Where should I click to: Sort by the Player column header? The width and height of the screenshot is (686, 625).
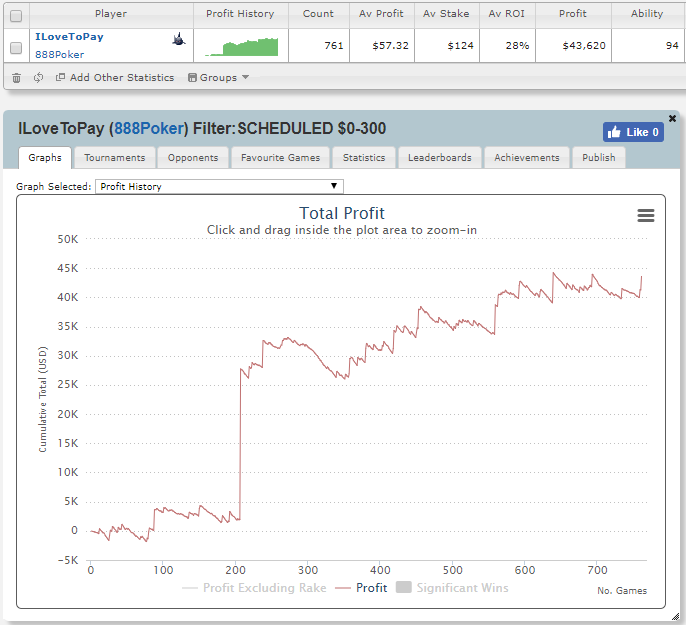[111, 14]
